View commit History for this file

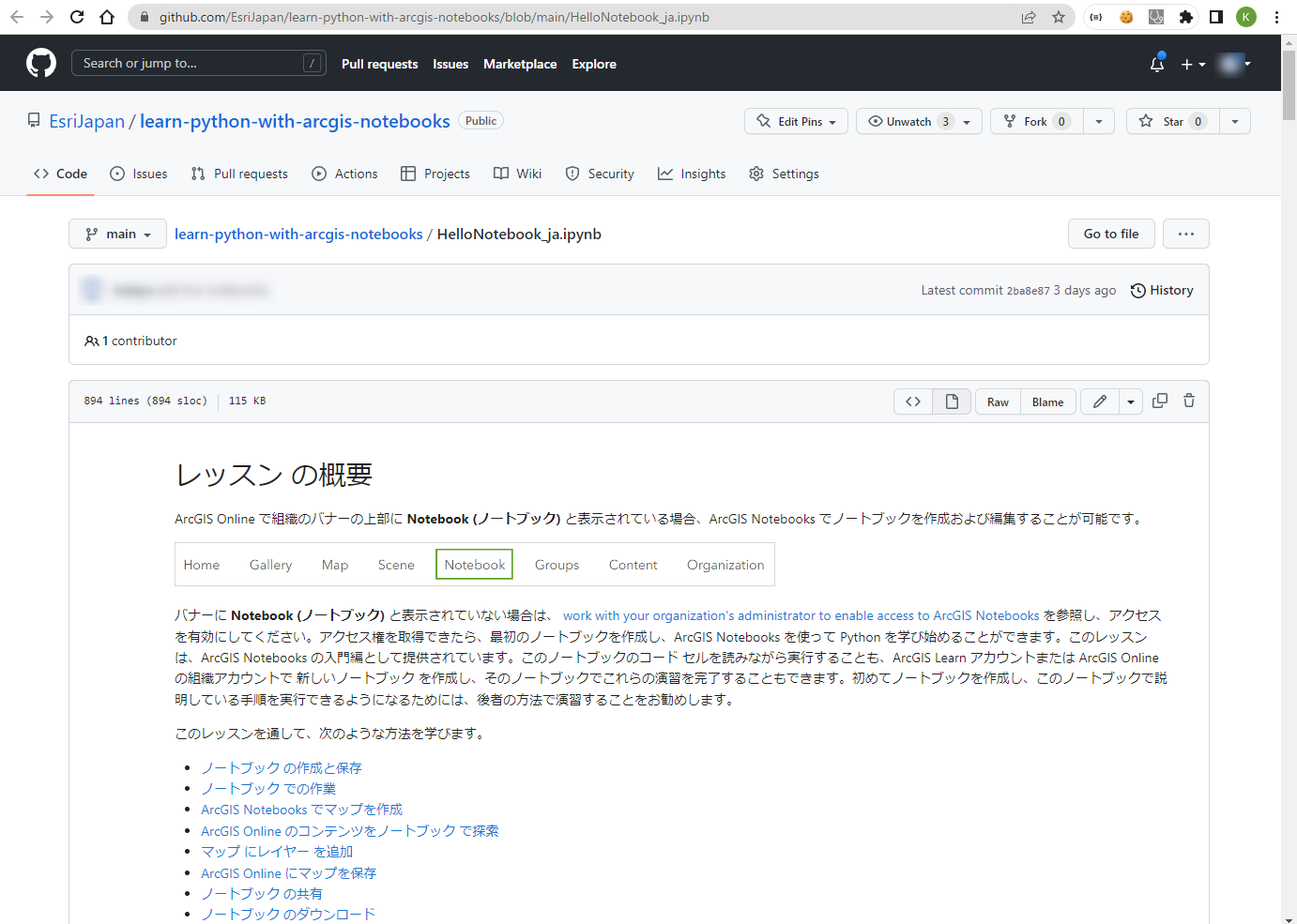point(1162,290)
